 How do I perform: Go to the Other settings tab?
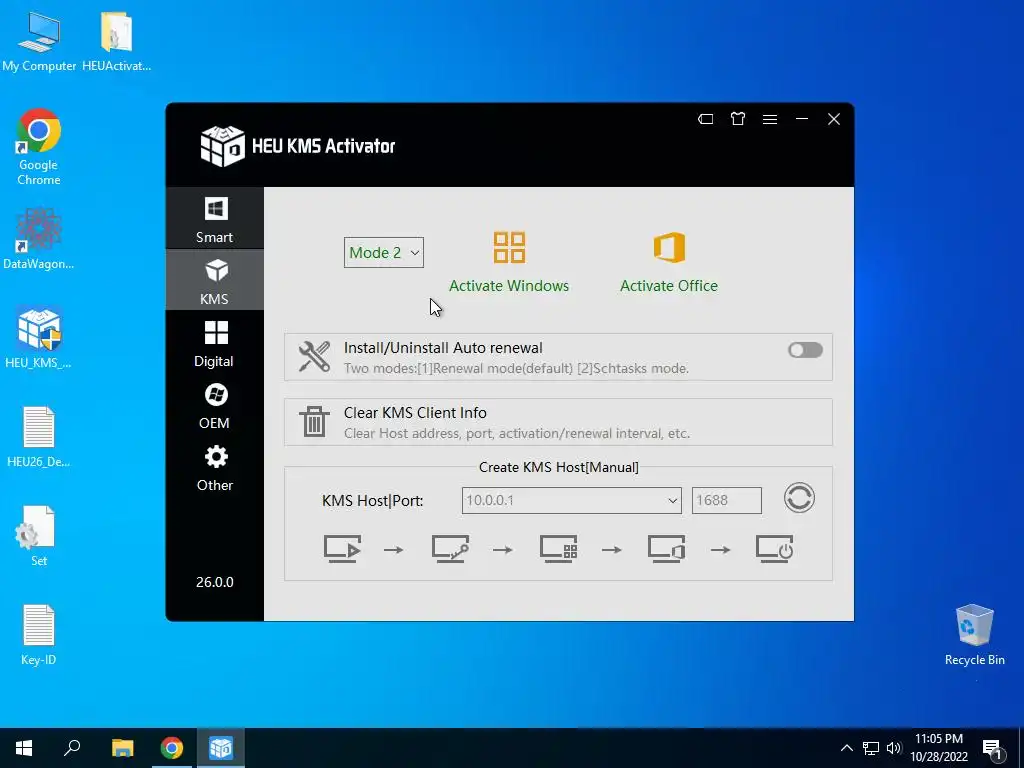point(215,468)
